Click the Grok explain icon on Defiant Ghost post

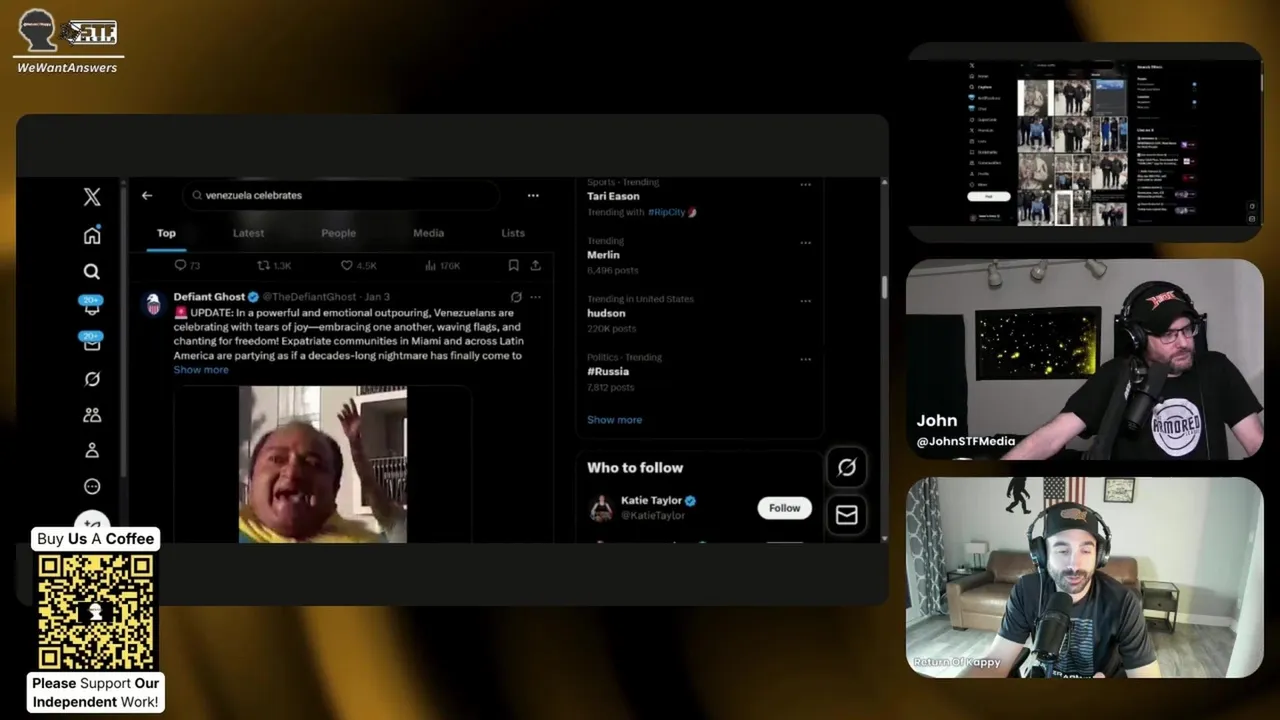pyautogui.click(x=516, y=297)
